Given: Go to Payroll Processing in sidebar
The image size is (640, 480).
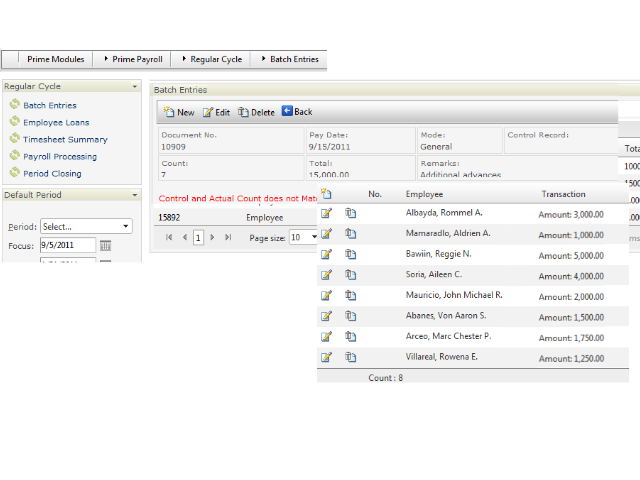Looking at the screenshot, I should [60, 156].
